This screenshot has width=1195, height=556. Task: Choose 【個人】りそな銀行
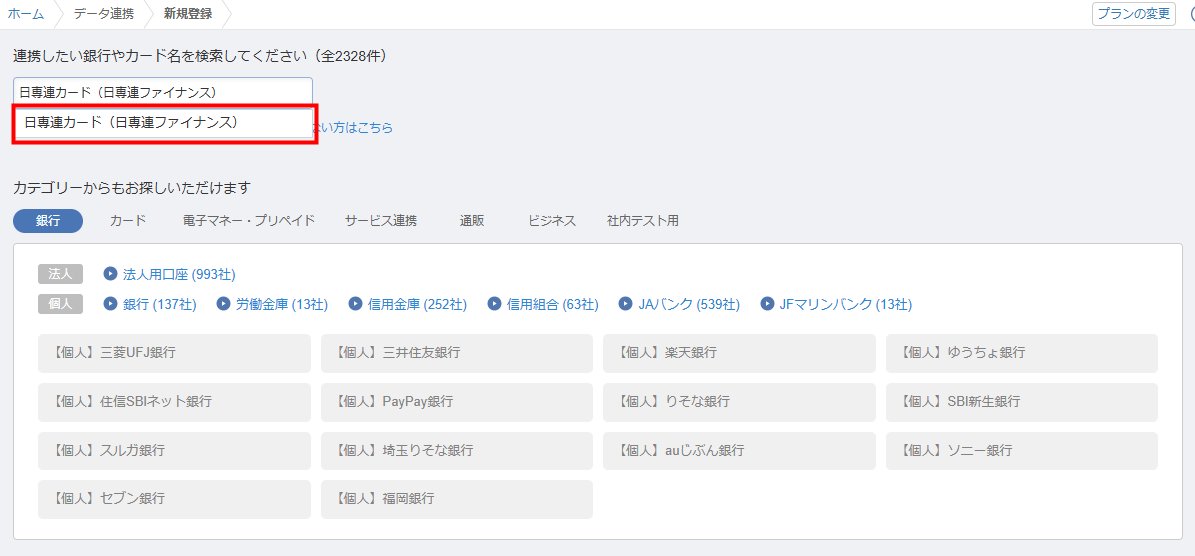739,402
